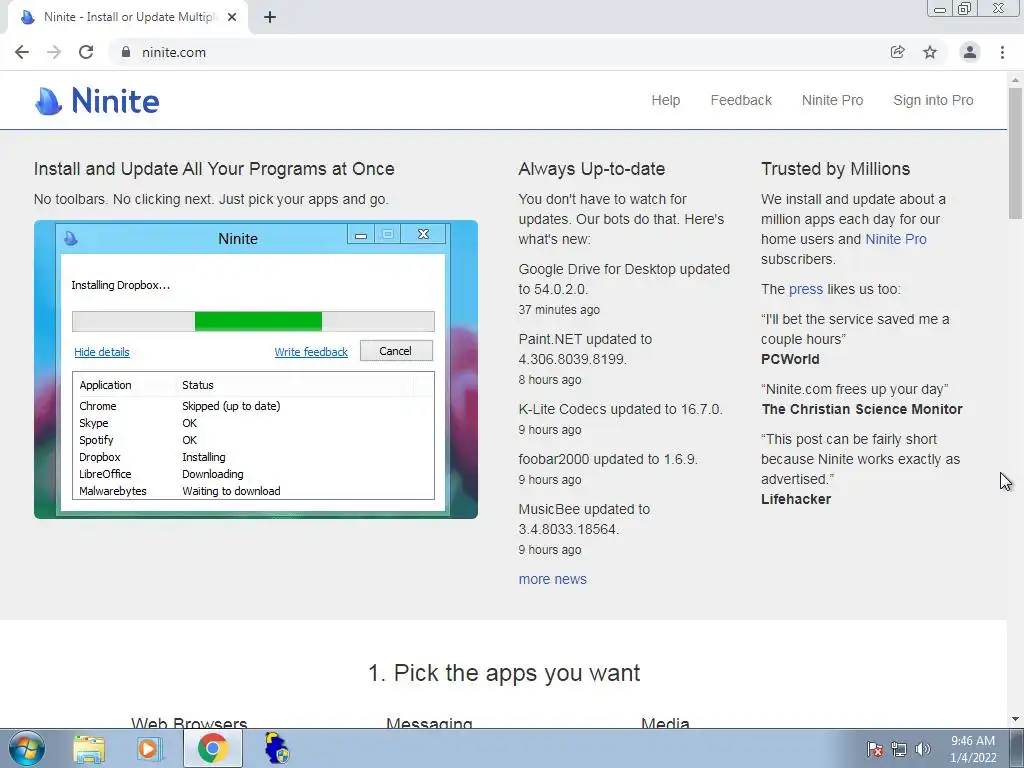
Task: Click 'The Christian Science Monitor' attribution
Action: [x=862, y=409]
